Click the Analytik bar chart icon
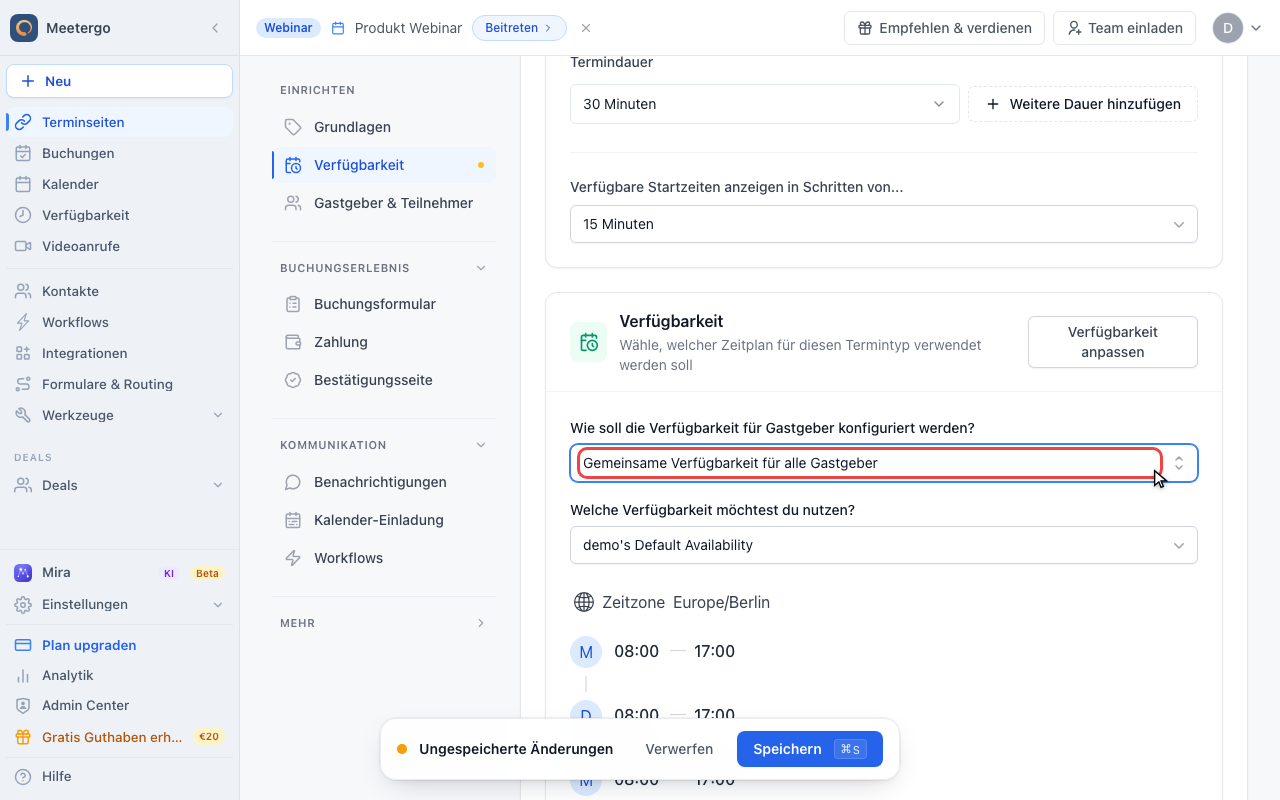 pos(23,675)
